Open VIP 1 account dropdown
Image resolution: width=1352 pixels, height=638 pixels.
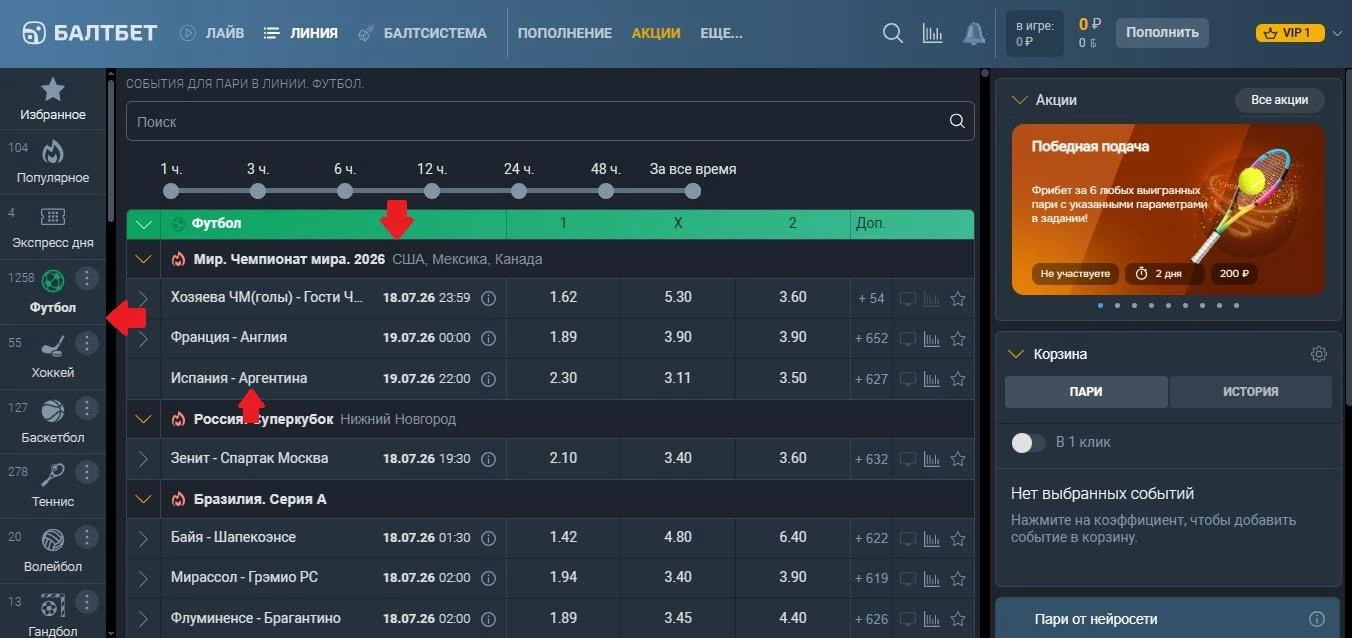click(1299, 33)
